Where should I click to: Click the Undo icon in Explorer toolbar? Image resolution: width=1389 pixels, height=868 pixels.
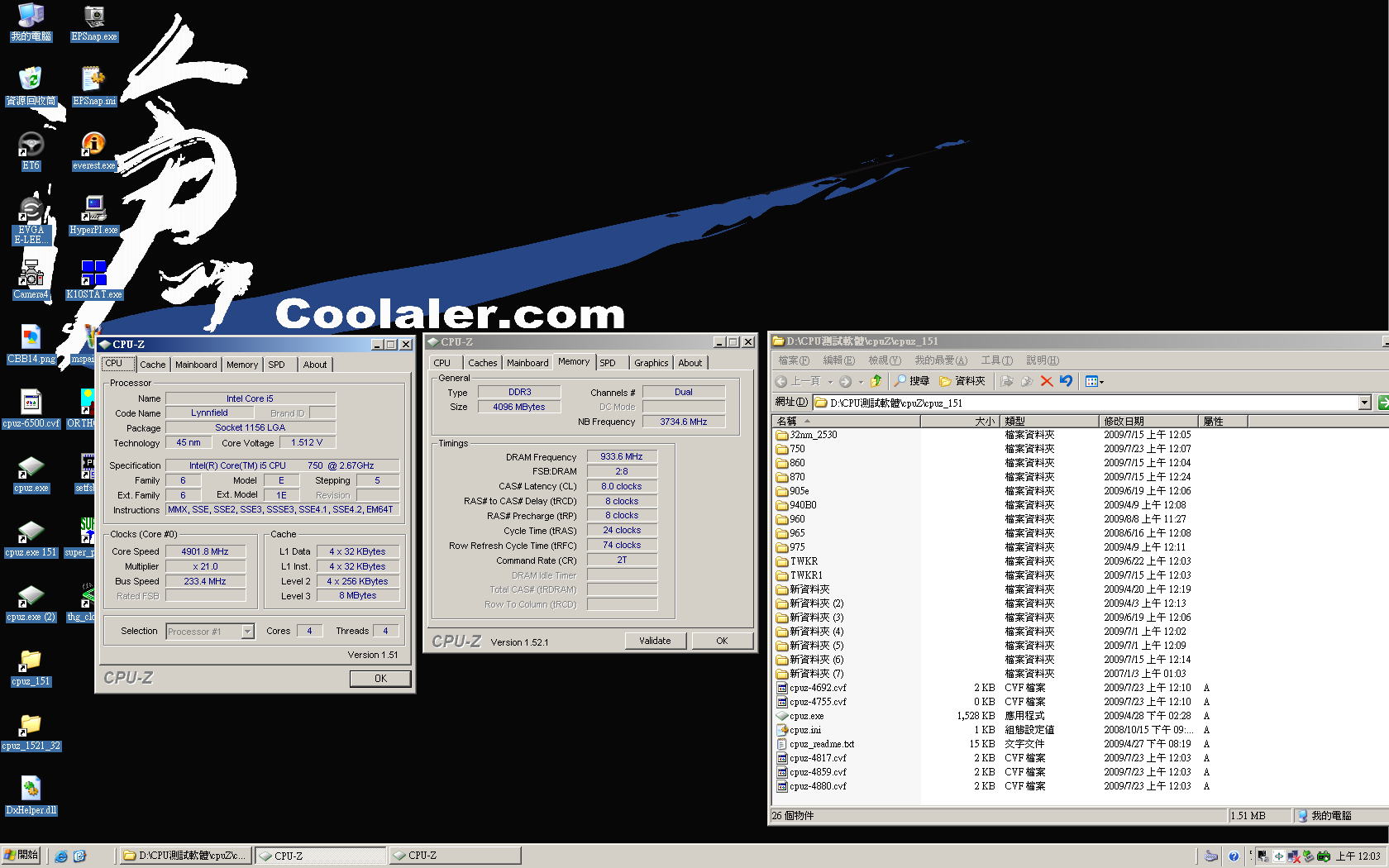click(x=1067, y=381)
